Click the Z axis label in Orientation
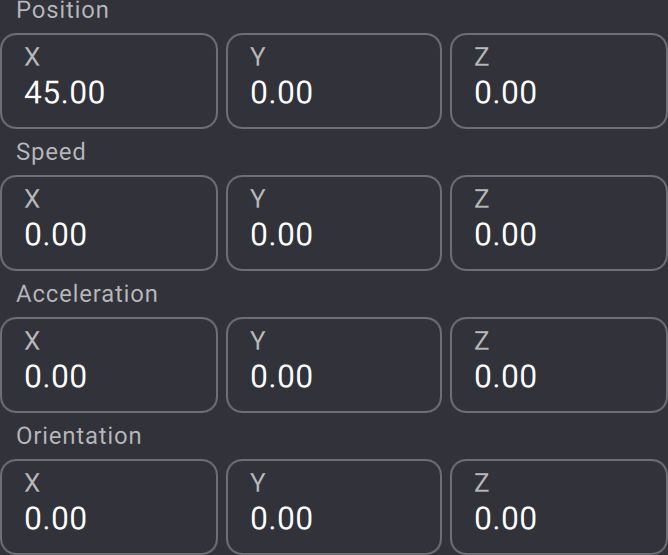 482,483
